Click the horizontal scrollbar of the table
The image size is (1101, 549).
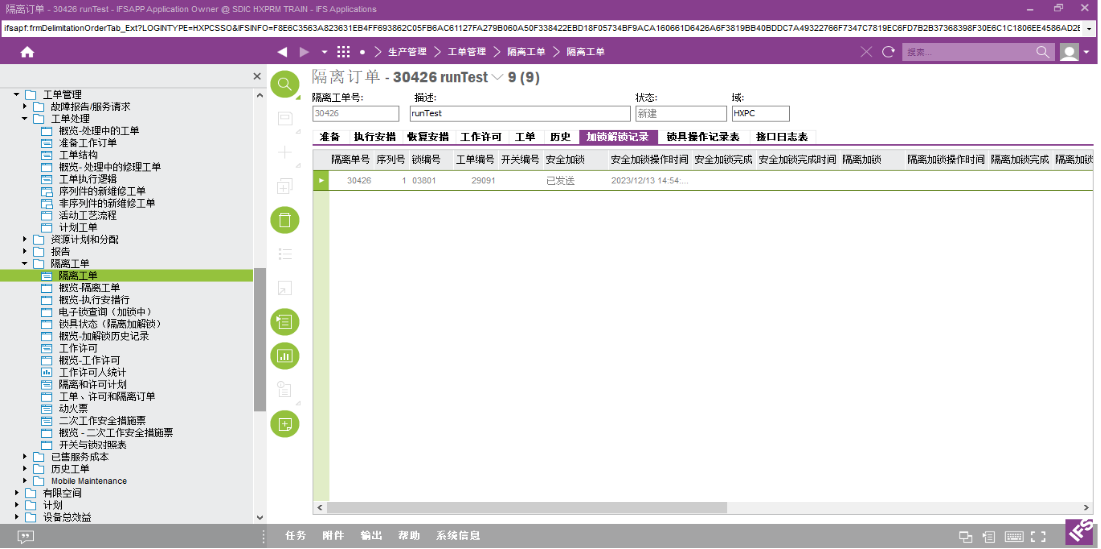(x=527, y=508)
